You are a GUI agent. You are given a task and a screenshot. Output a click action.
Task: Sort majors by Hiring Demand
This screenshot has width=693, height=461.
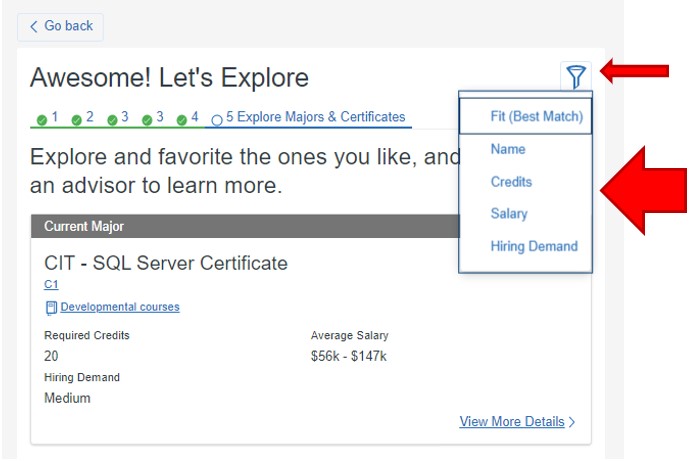pos(534,246)
